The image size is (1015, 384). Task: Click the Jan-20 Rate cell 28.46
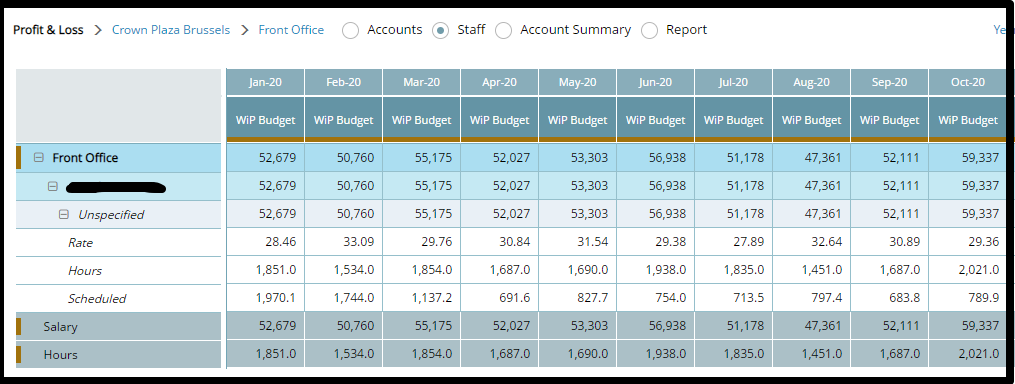pos(265,242)
